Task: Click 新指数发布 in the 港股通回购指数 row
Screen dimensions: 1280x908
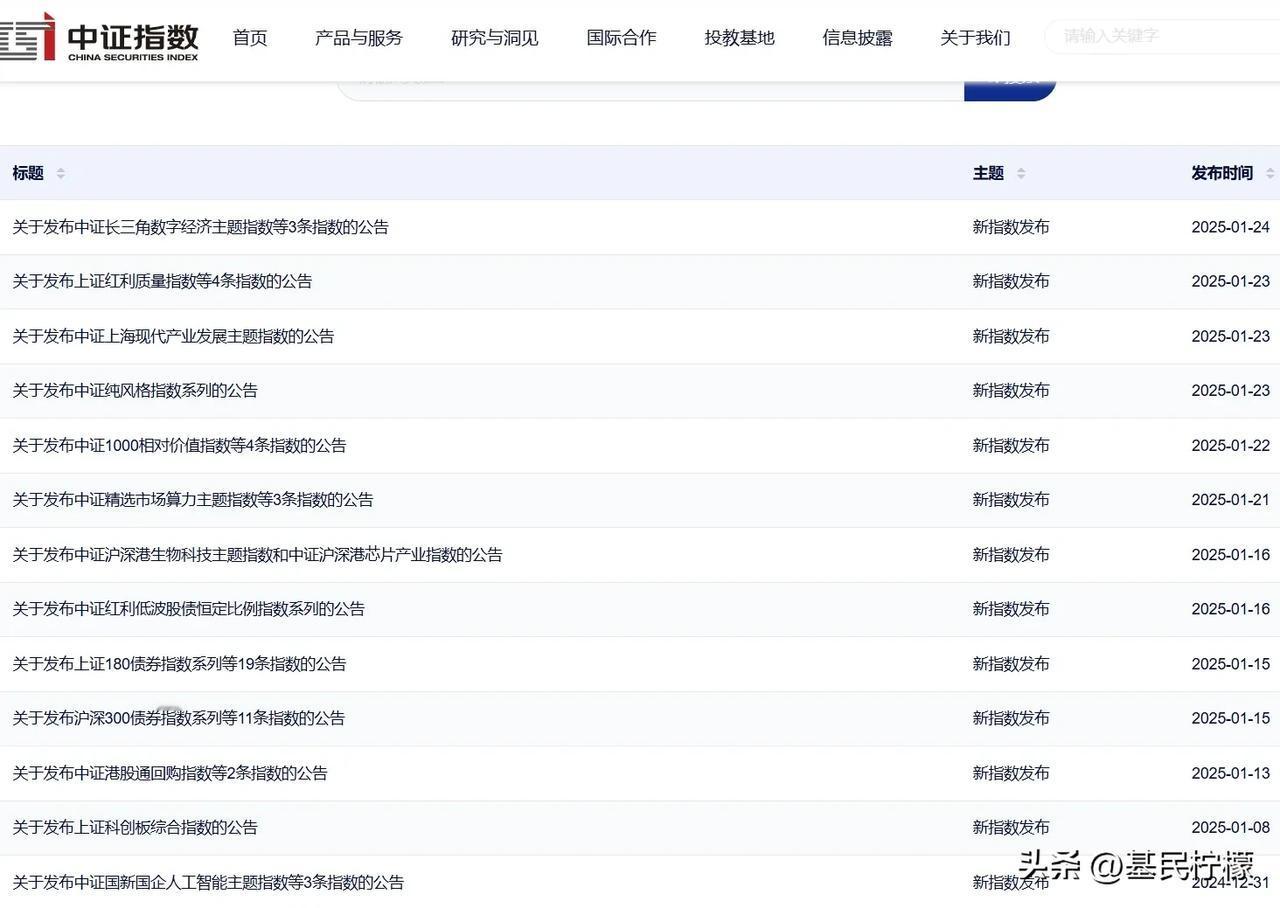Action: click(1011, 772)
